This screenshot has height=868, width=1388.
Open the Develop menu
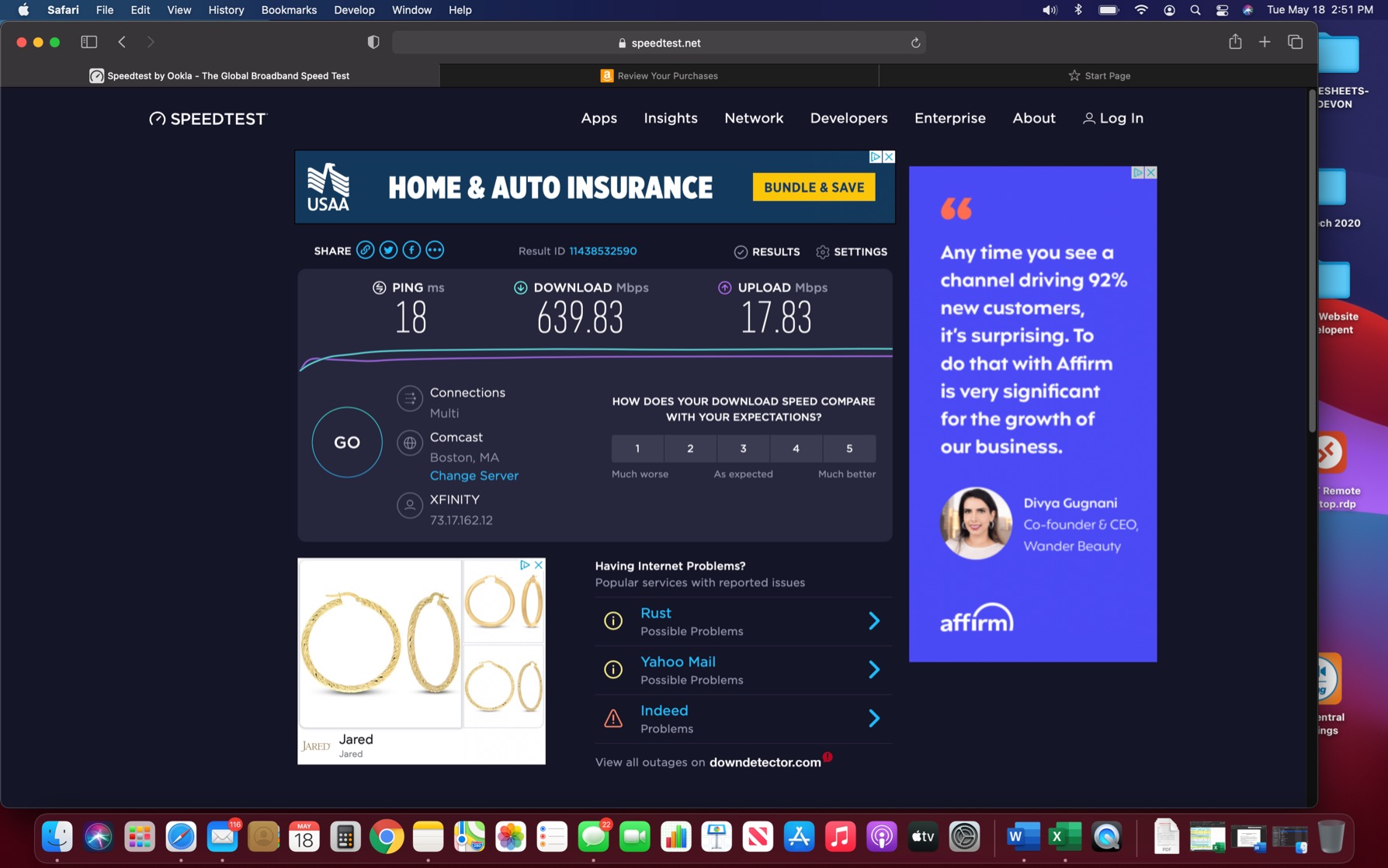pos(354,10)
